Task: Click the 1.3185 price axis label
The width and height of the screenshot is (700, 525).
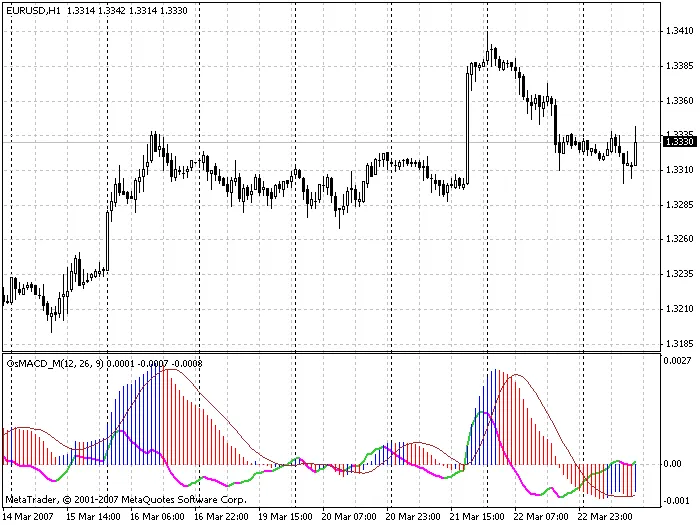Action: pyautogui.click(x=679, y=343)
